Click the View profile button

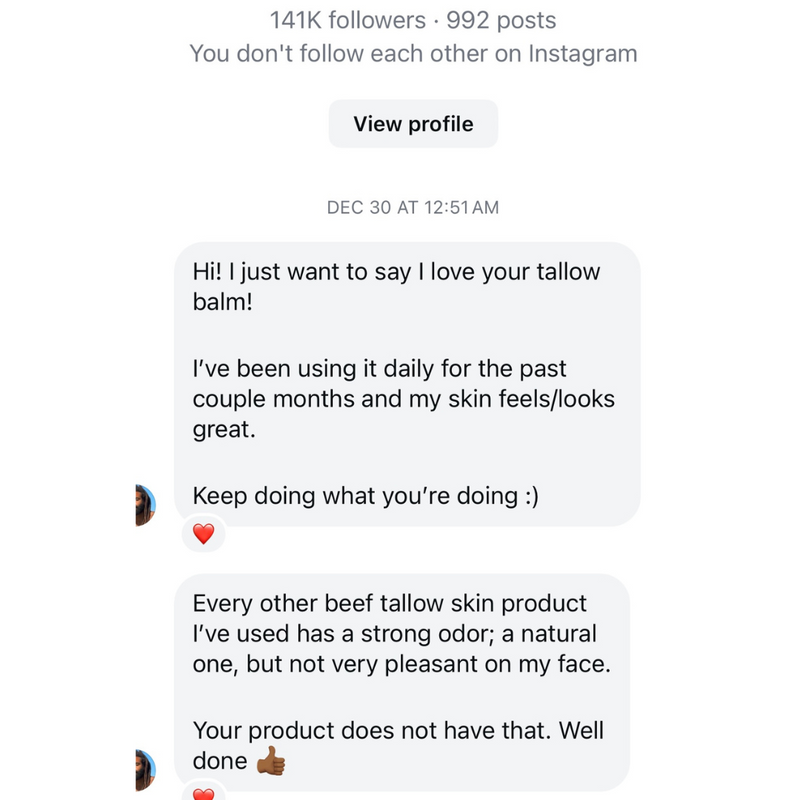(x=413, y=124)
